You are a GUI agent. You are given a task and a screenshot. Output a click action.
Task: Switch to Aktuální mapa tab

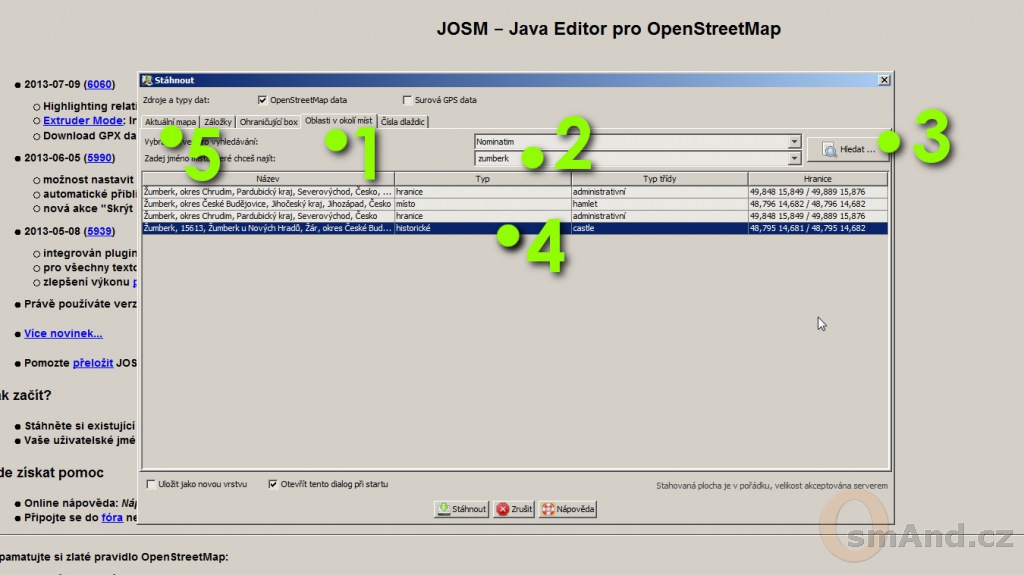click(170, 122)
